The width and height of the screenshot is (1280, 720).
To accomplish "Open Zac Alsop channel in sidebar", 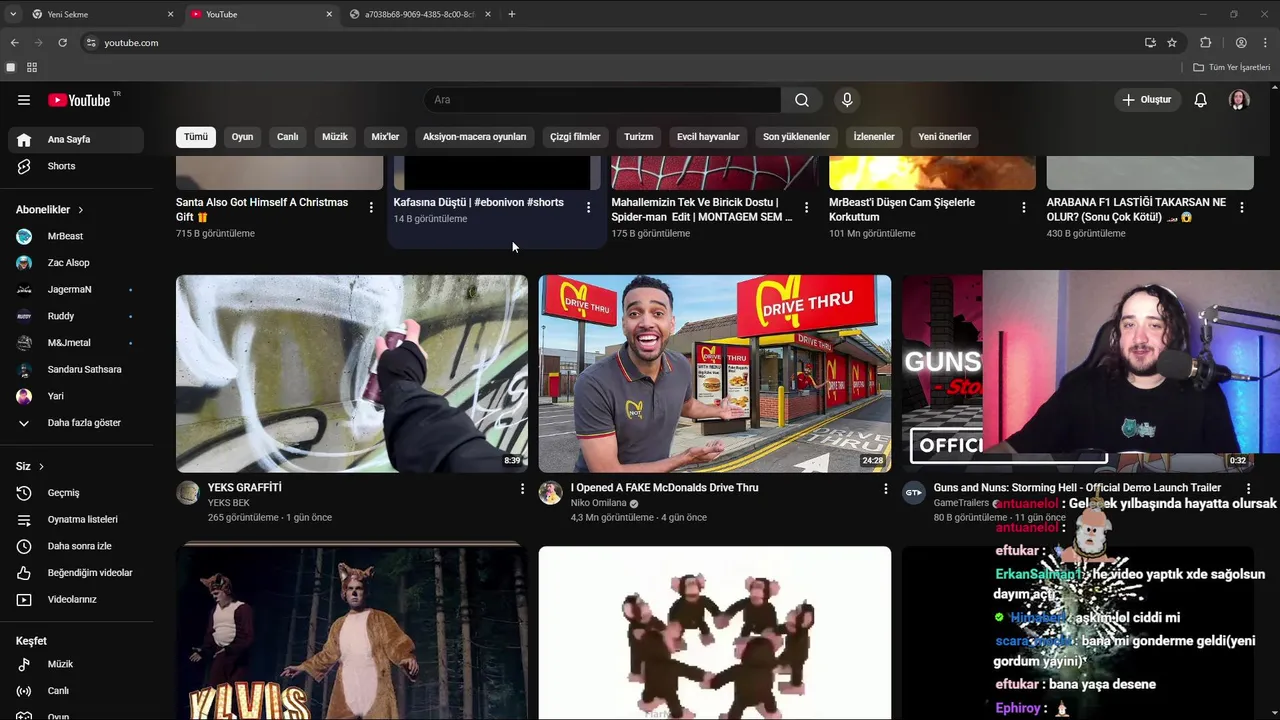I will [76, 263].
